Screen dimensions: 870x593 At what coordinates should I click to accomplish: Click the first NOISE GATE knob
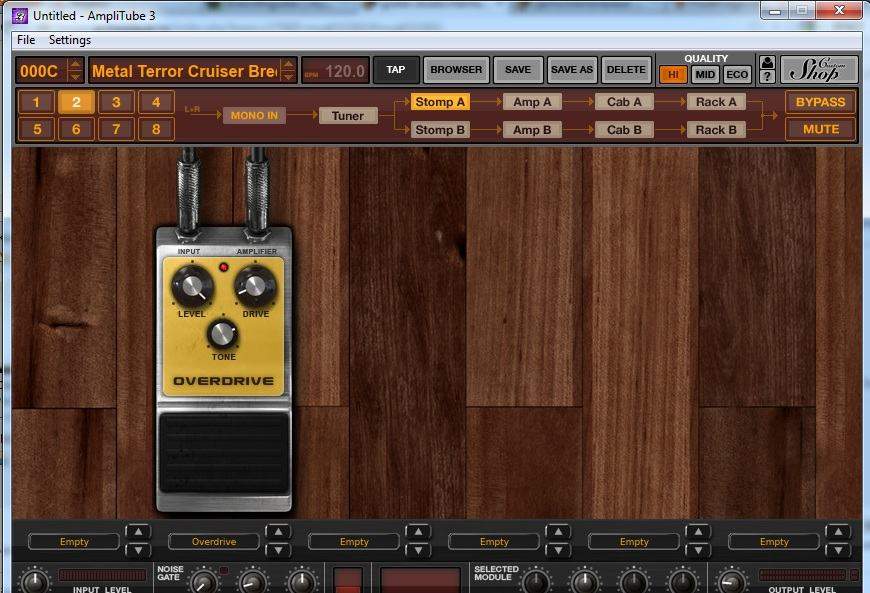click(x=204, y=582)
